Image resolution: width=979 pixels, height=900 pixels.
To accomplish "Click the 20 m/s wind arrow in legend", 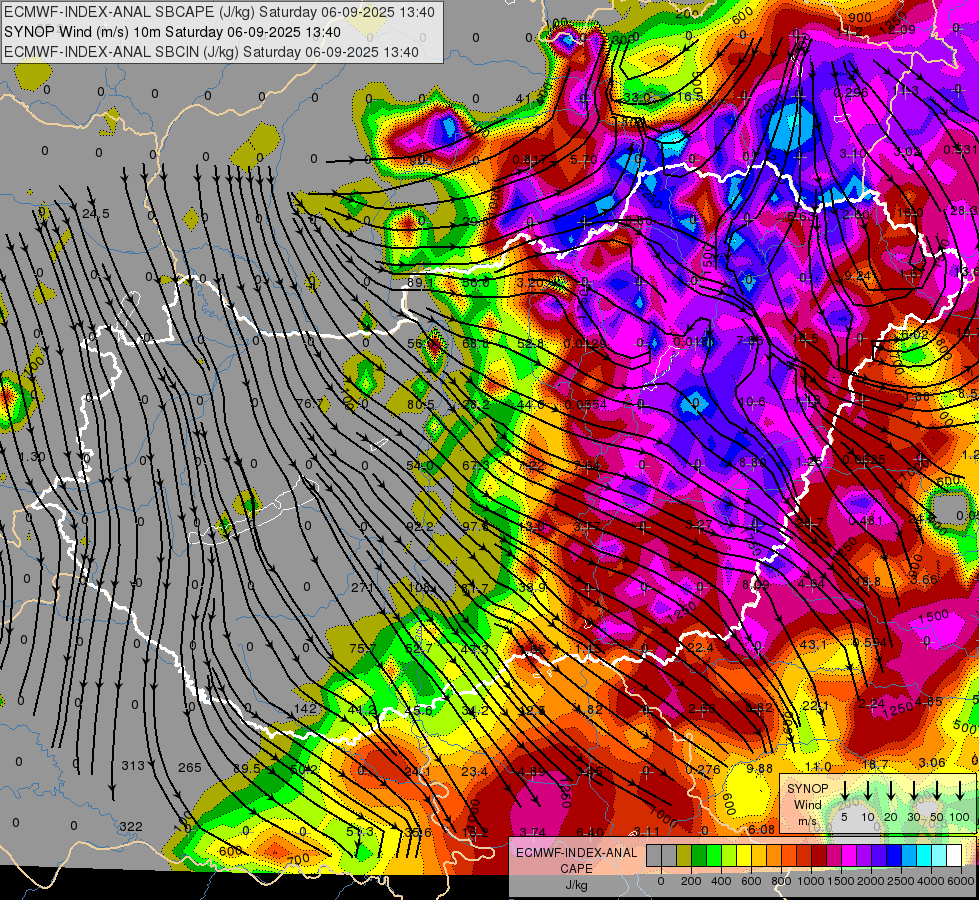I will tap(890, 791).
